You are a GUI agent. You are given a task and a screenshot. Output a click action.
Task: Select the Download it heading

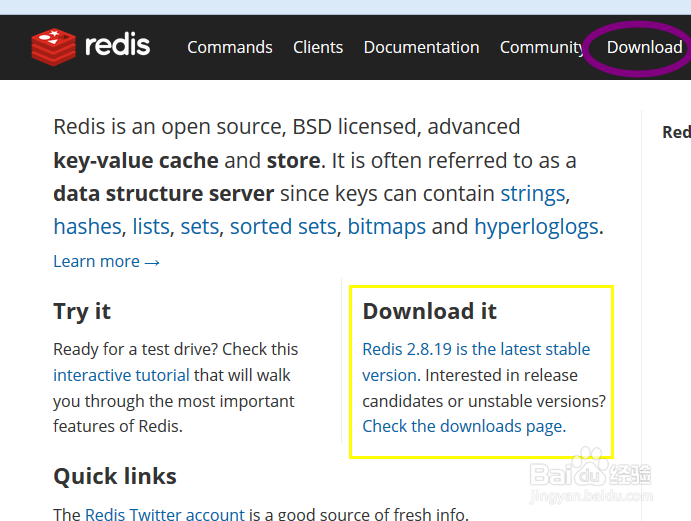[430, 311]
